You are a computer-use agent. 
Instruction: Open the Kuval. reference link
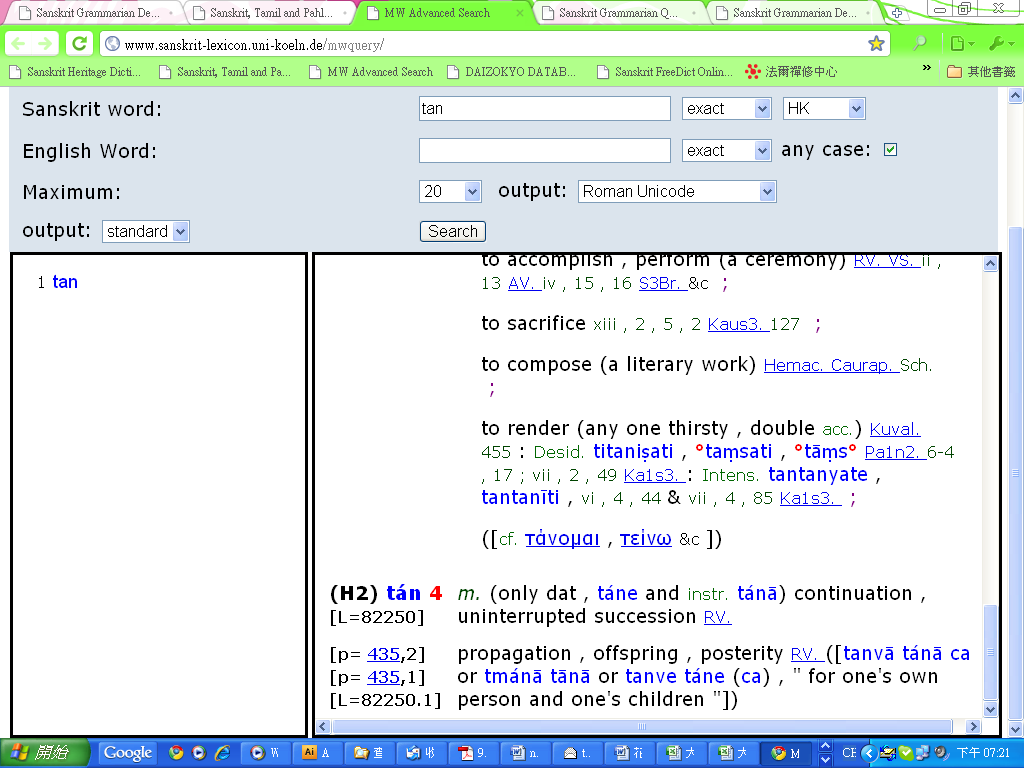click(x=894, y=429)
